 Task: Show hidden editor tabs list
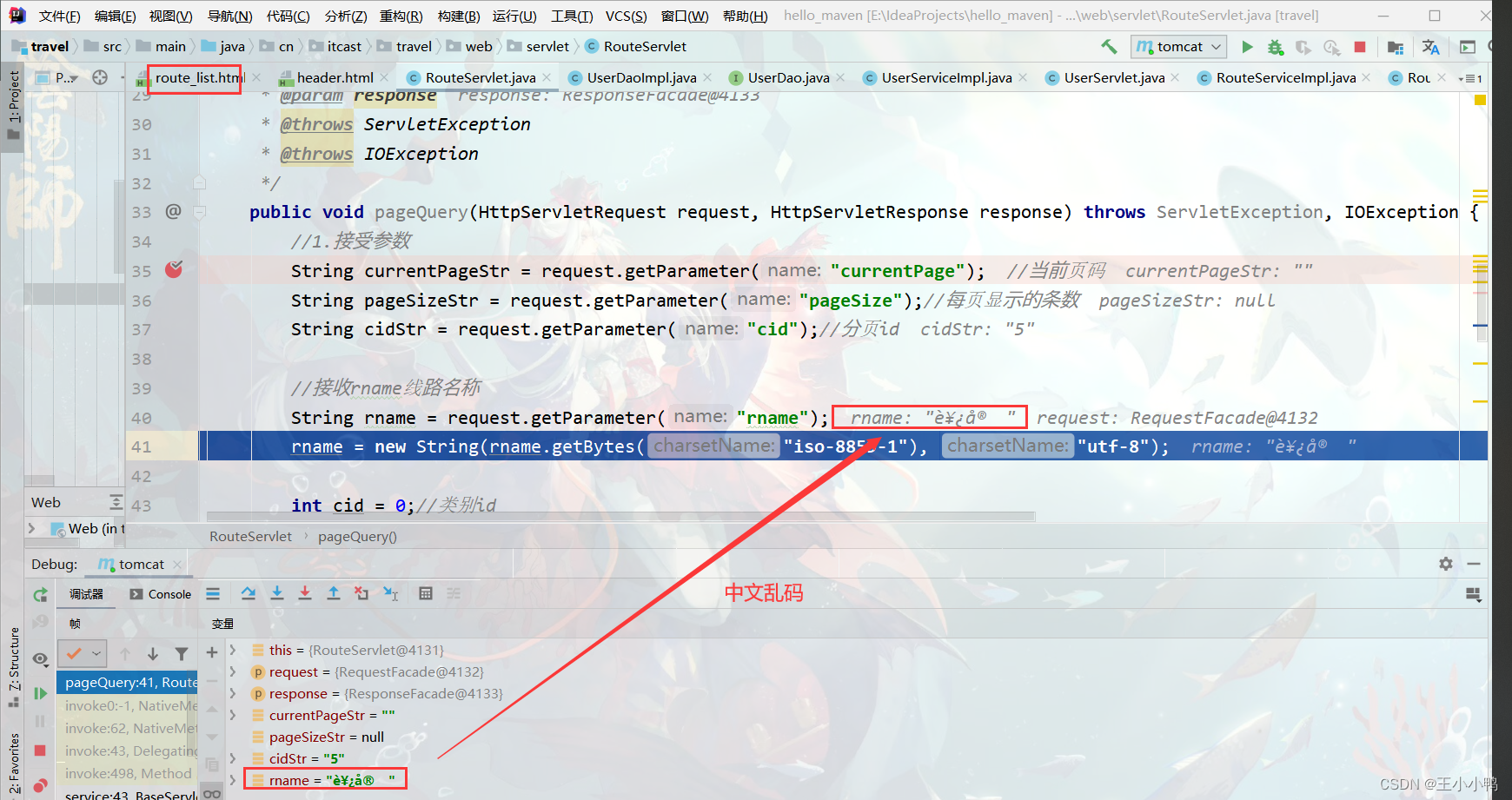click(1470, 78)
